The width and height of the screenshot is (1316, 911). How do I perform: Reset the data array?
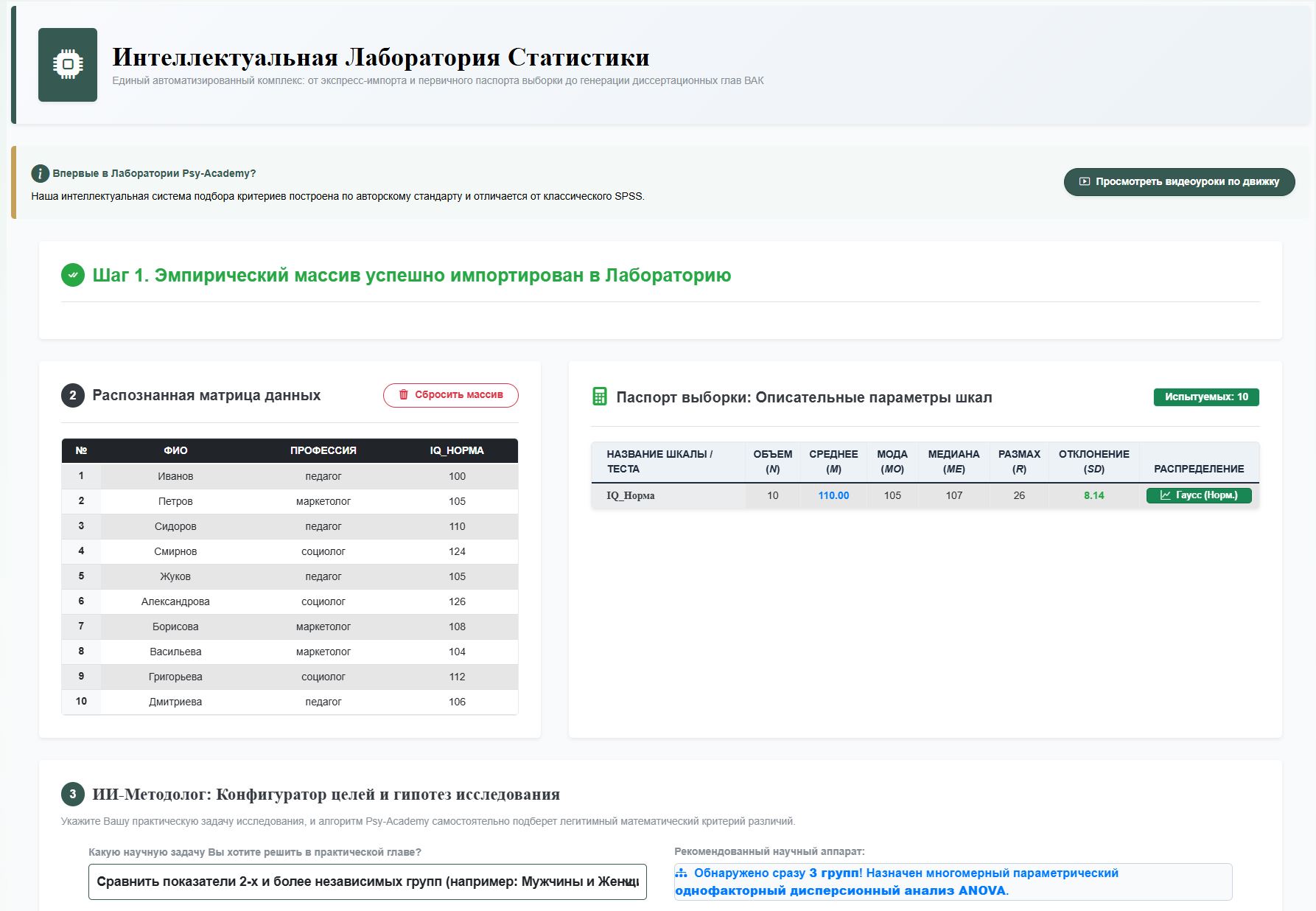click(450, 395)
